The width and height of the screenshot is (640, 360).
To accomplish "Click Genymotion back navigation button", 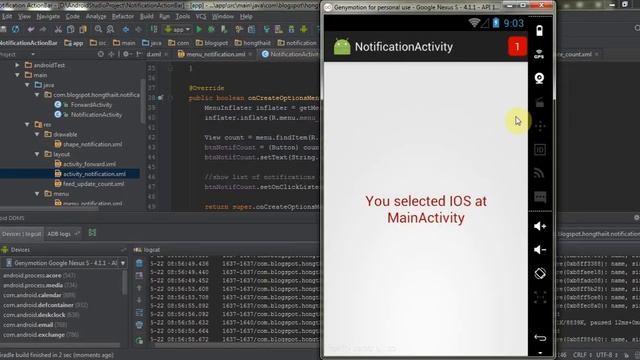I will point(540,338).
